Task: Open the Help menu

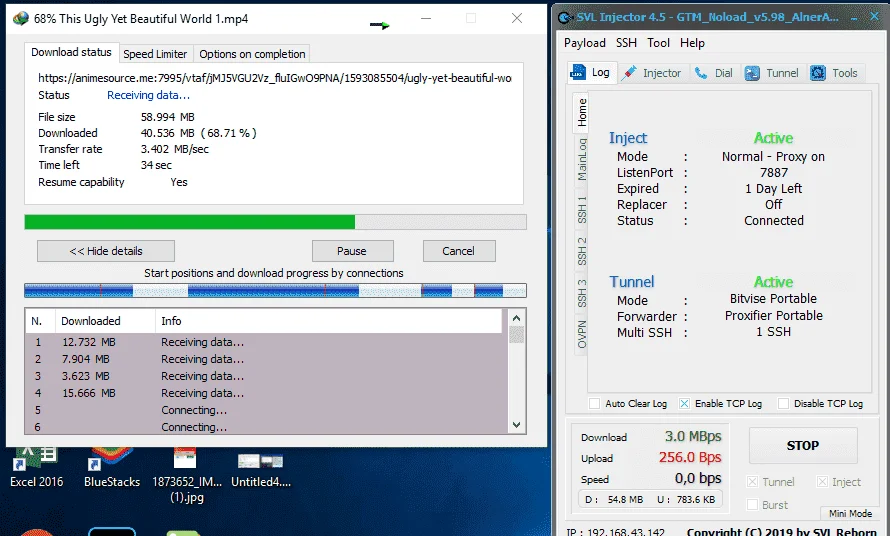Action: (692, 43)
